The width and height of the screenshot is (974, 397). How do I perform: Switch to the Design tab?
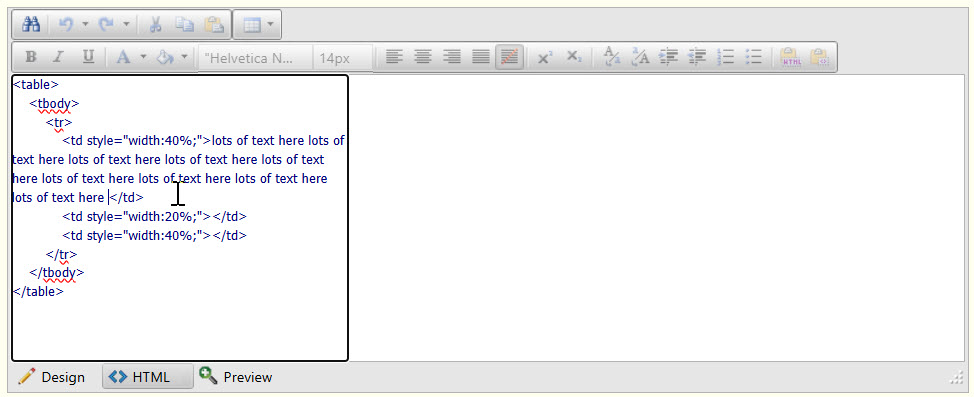click(x=52, y=376)
